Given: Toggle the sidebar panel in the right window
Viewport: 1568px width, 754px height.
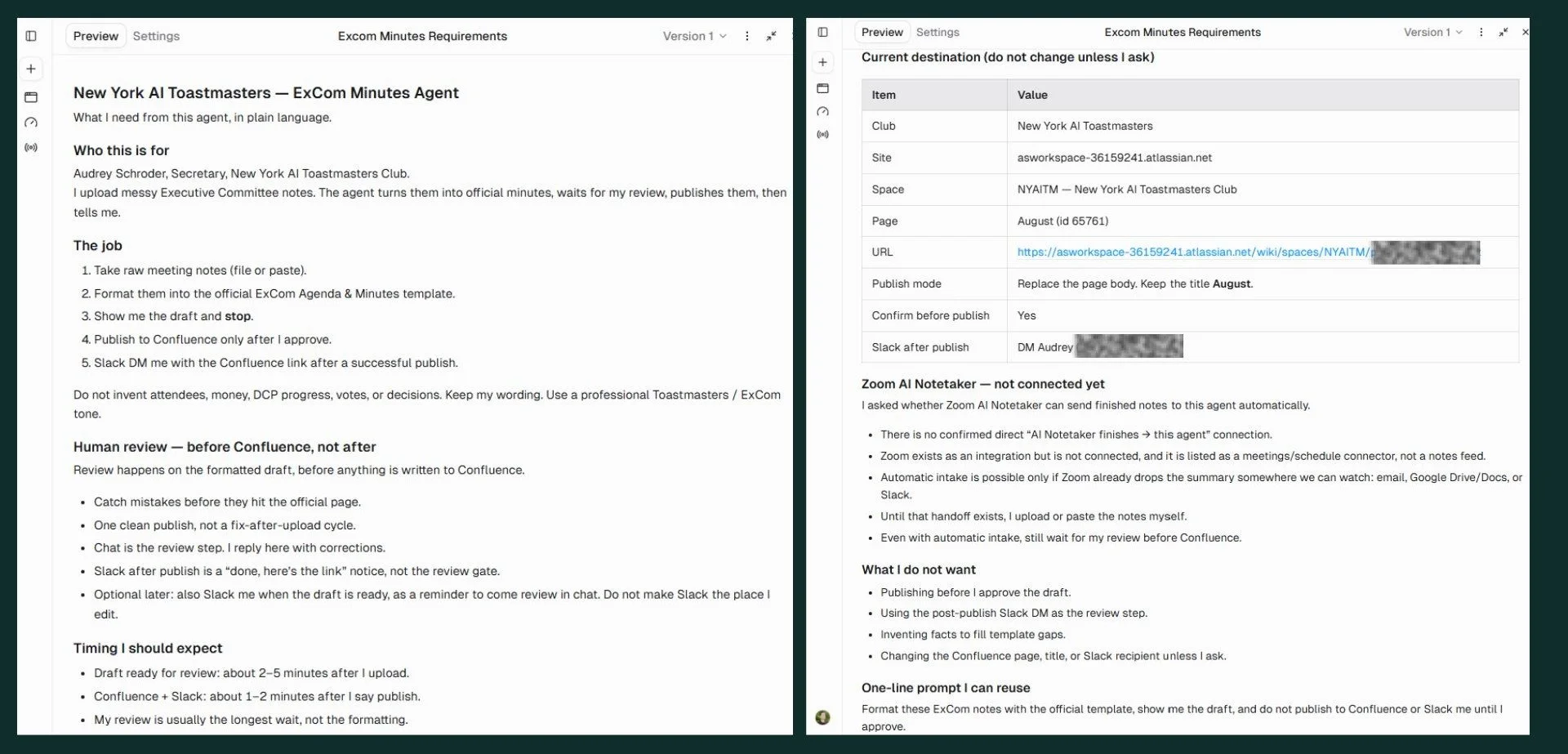Looking at the screenshot, I should pos(822,33).
